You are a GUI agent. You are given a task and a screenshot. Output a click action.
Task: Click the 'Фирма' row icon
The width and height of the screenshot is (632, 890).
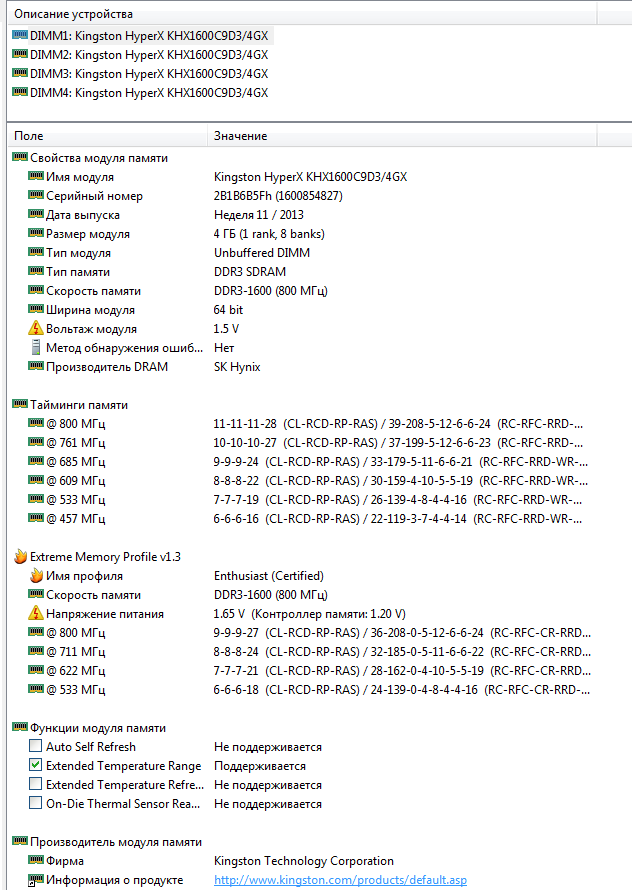(36, 860)
